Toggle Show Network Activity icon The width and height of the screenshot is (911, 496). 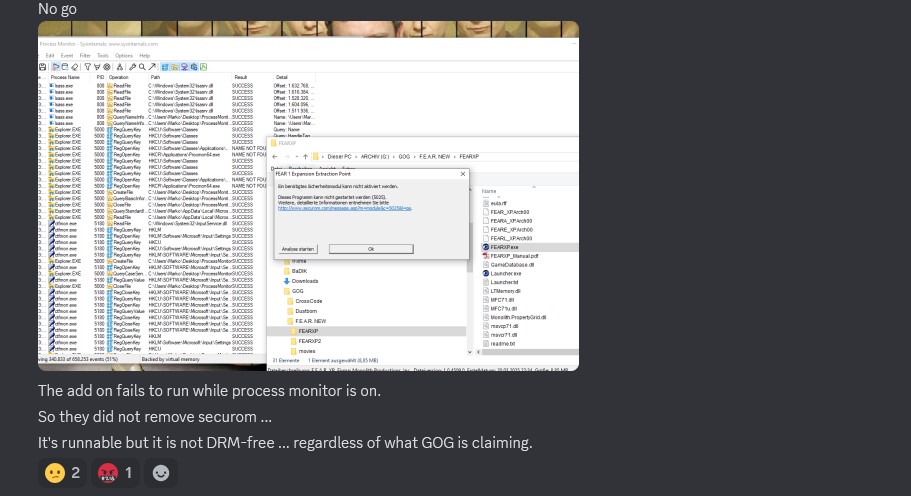(184, 67)
